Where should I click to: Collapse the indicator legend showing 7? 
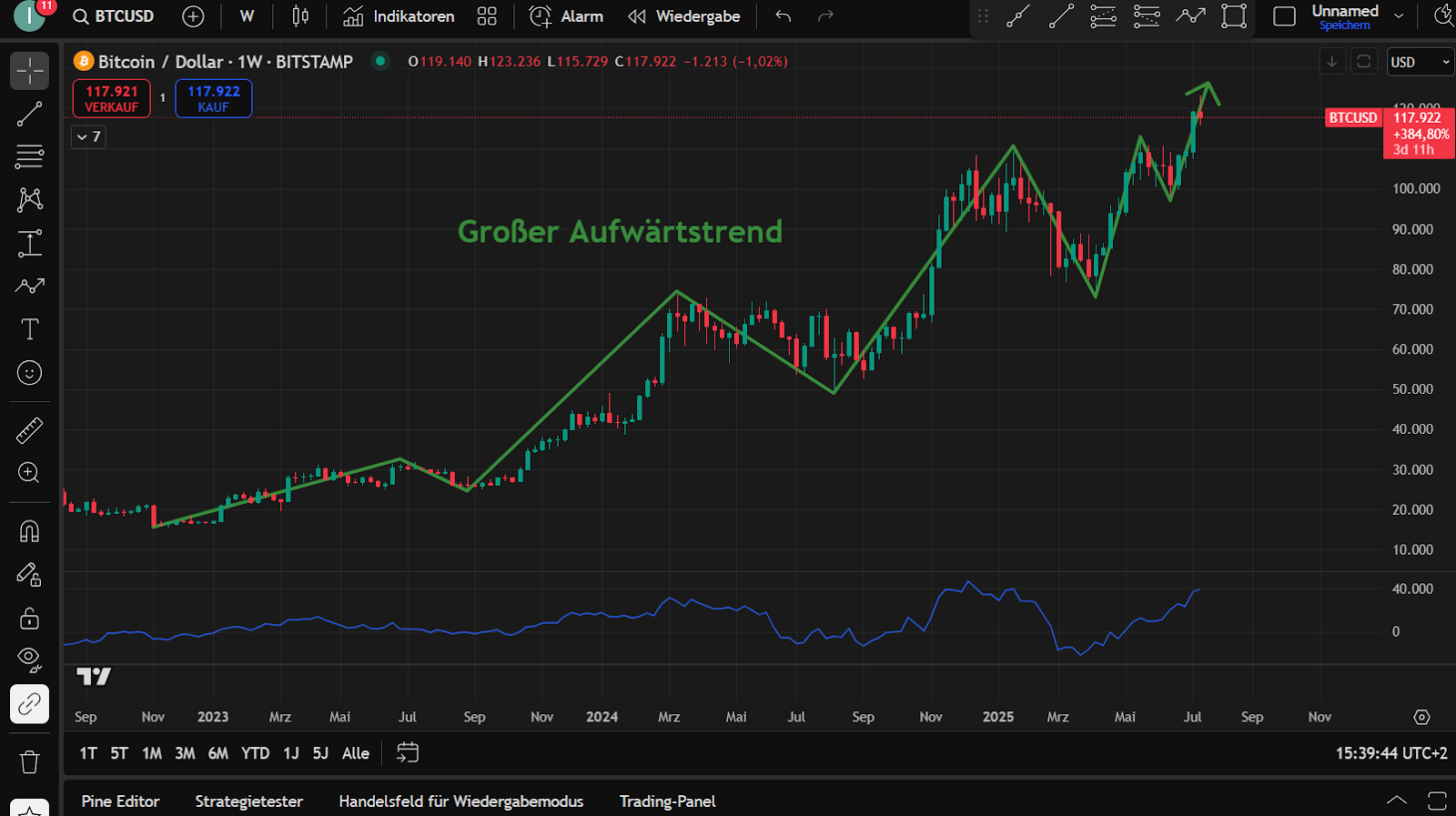pyautogui.click(x=88, y=136)
